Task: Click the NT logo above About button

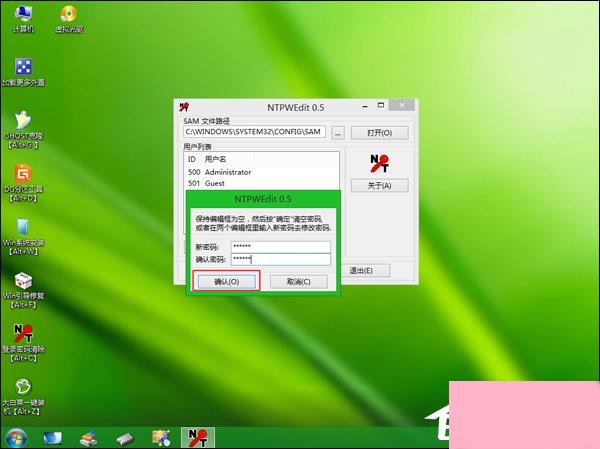Action: tap(379, 163)
